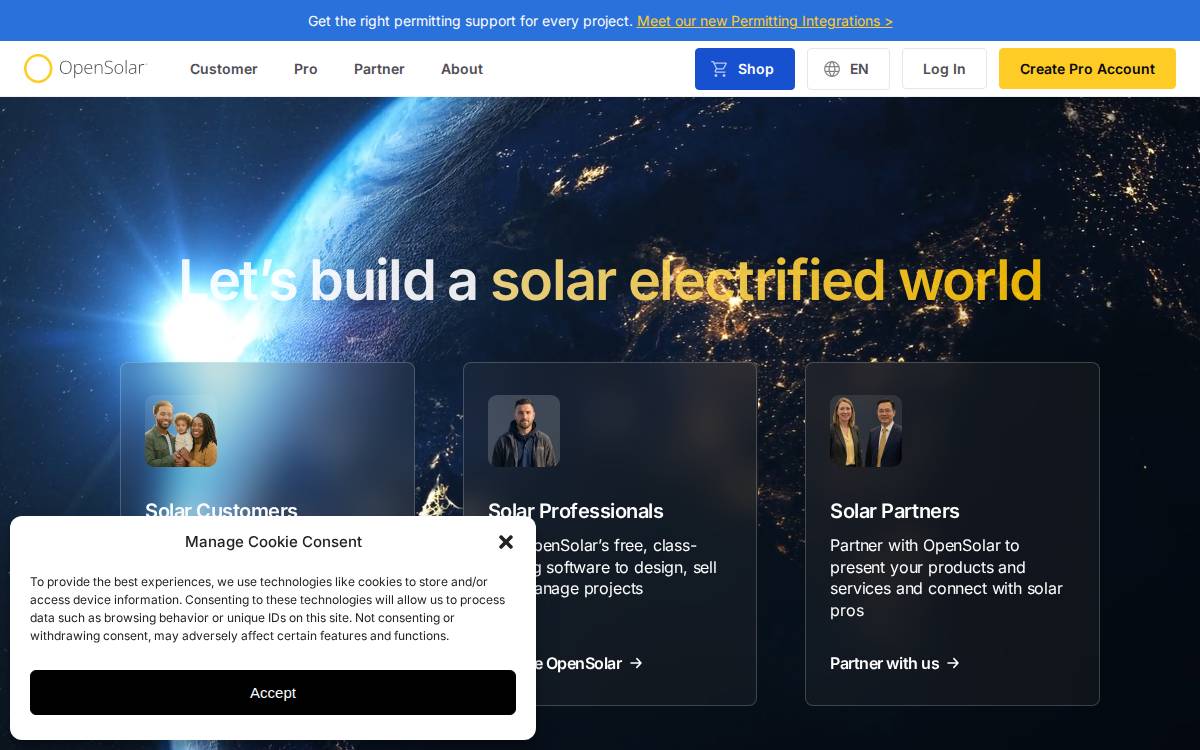Screen dimensions: 1200x750
Task: Open the Partner menu
Action: (x=379, y=69)
